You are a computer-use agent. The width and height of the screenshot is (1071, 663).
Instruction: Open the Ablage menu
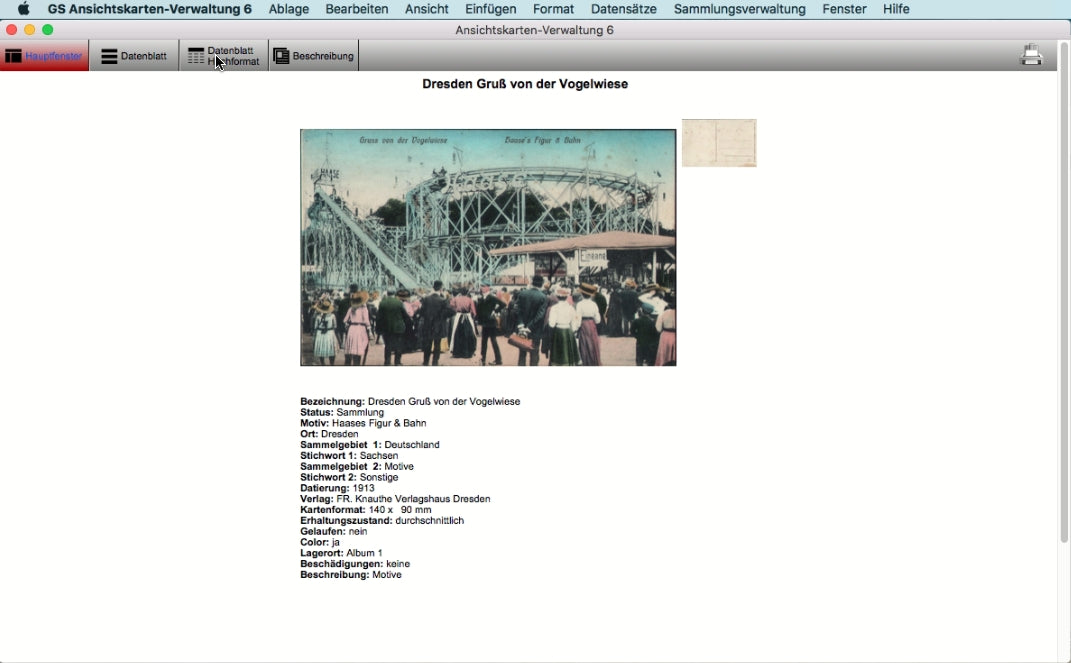(x=289, y=9)
